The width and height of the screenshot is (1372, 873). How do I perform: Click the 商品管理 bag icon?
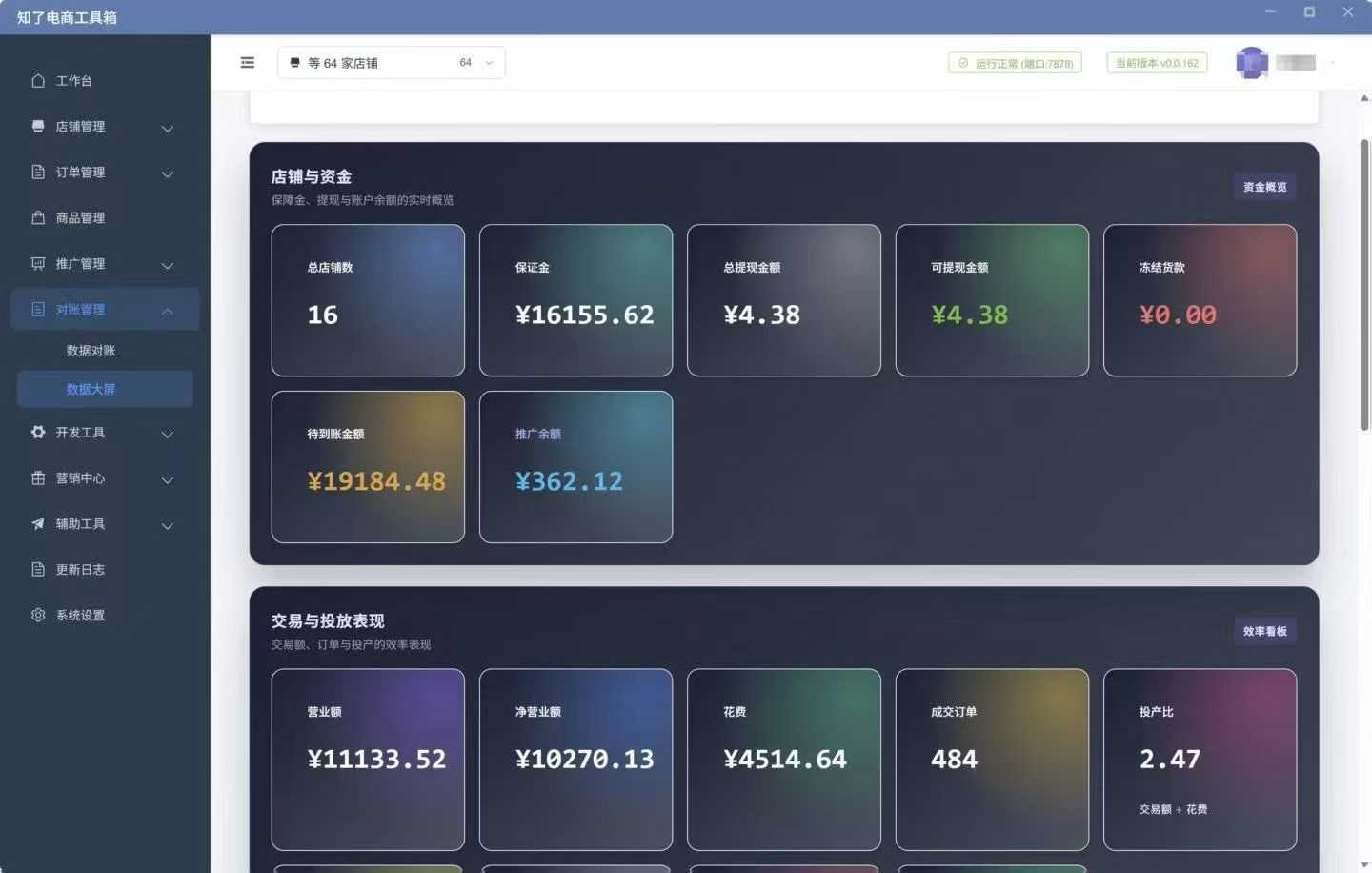click(x=38, y=218)
